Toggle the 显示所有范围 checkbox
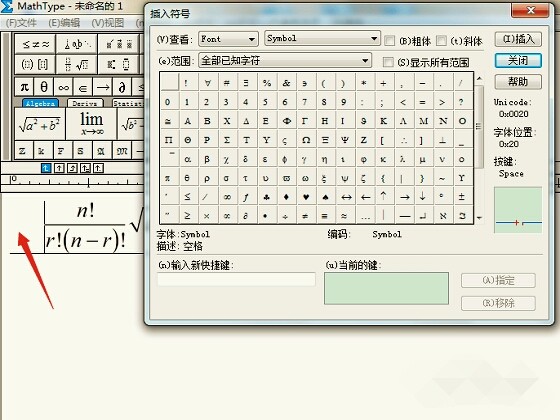 (388, 62)
